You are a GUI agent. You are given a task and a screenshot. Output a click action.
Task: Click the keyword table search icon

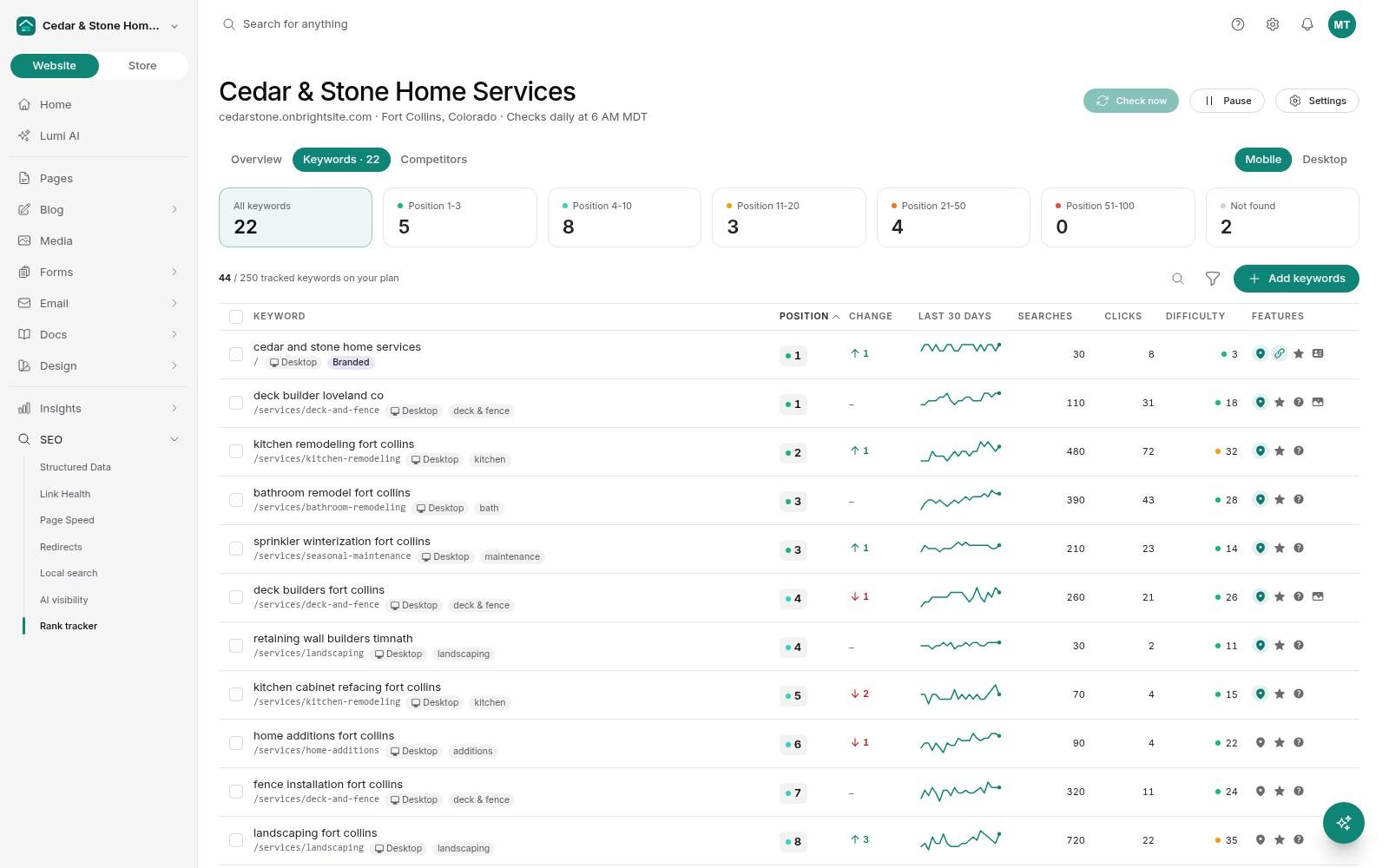[1178, 279]
